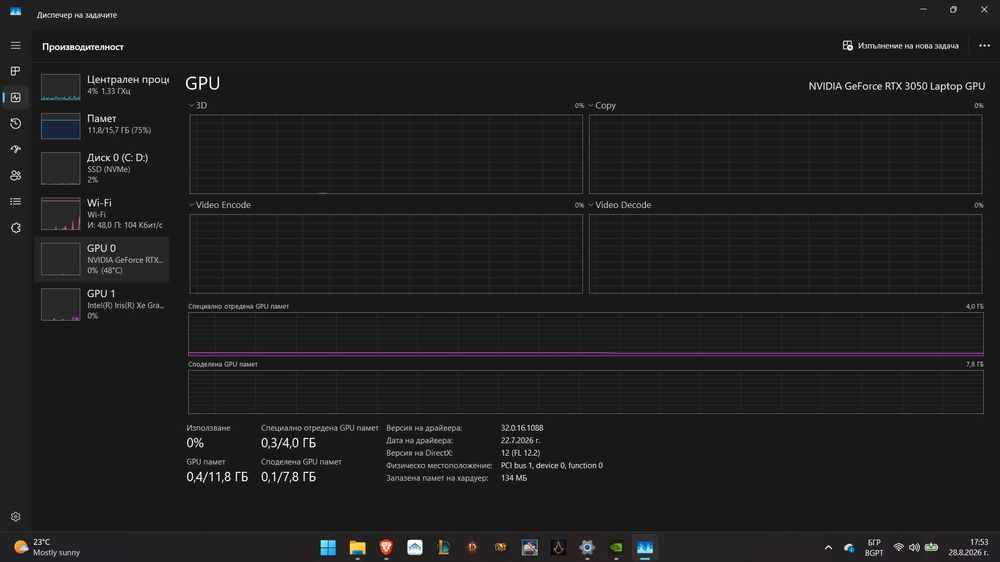The width and height of the screenshot is (1000, 562).
Task: Open the NVIDIA app taskbar icon
Action: point(616,547)
